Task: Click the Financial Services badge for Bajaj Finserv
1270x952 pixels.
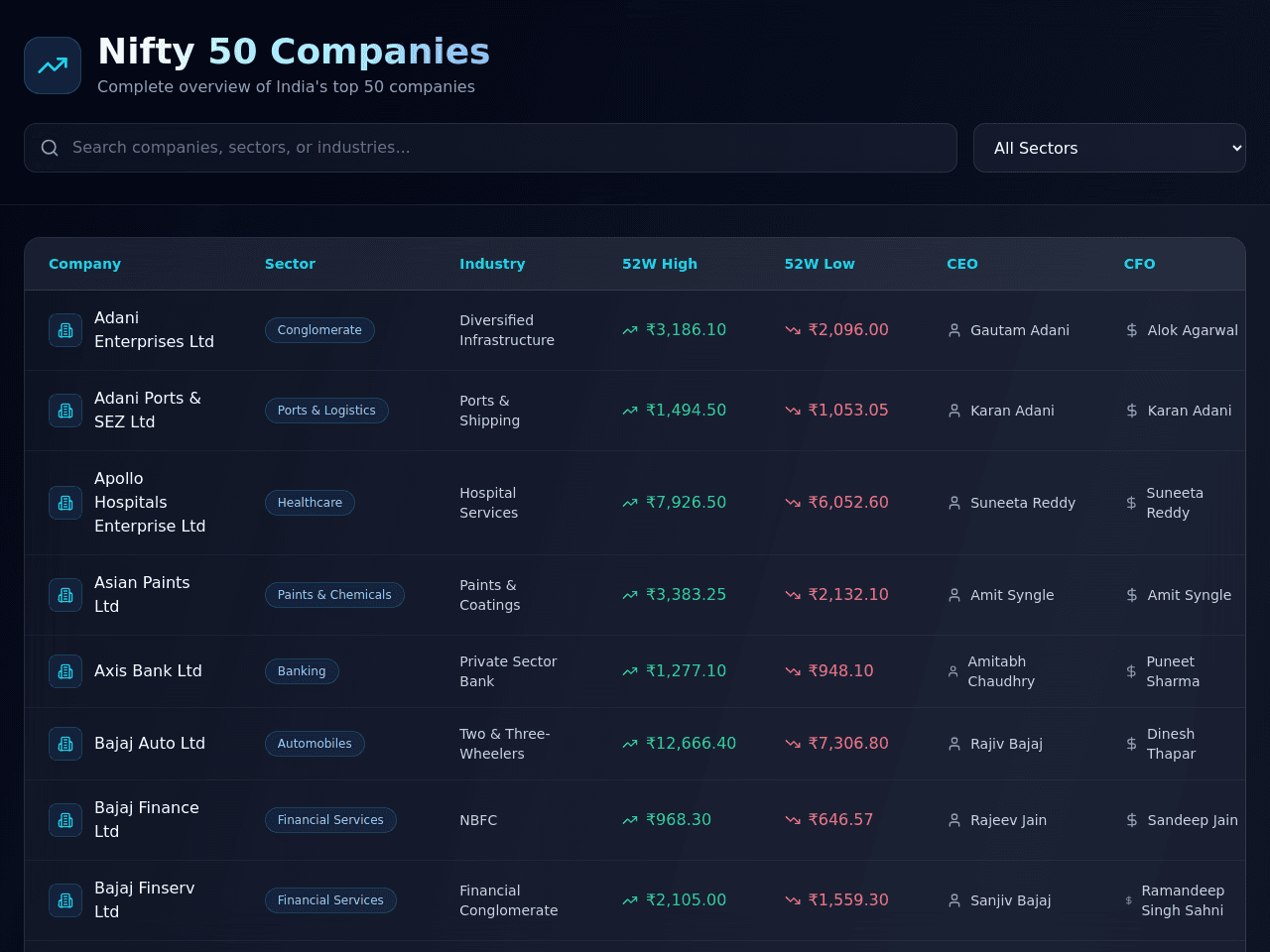Action: 330,900
